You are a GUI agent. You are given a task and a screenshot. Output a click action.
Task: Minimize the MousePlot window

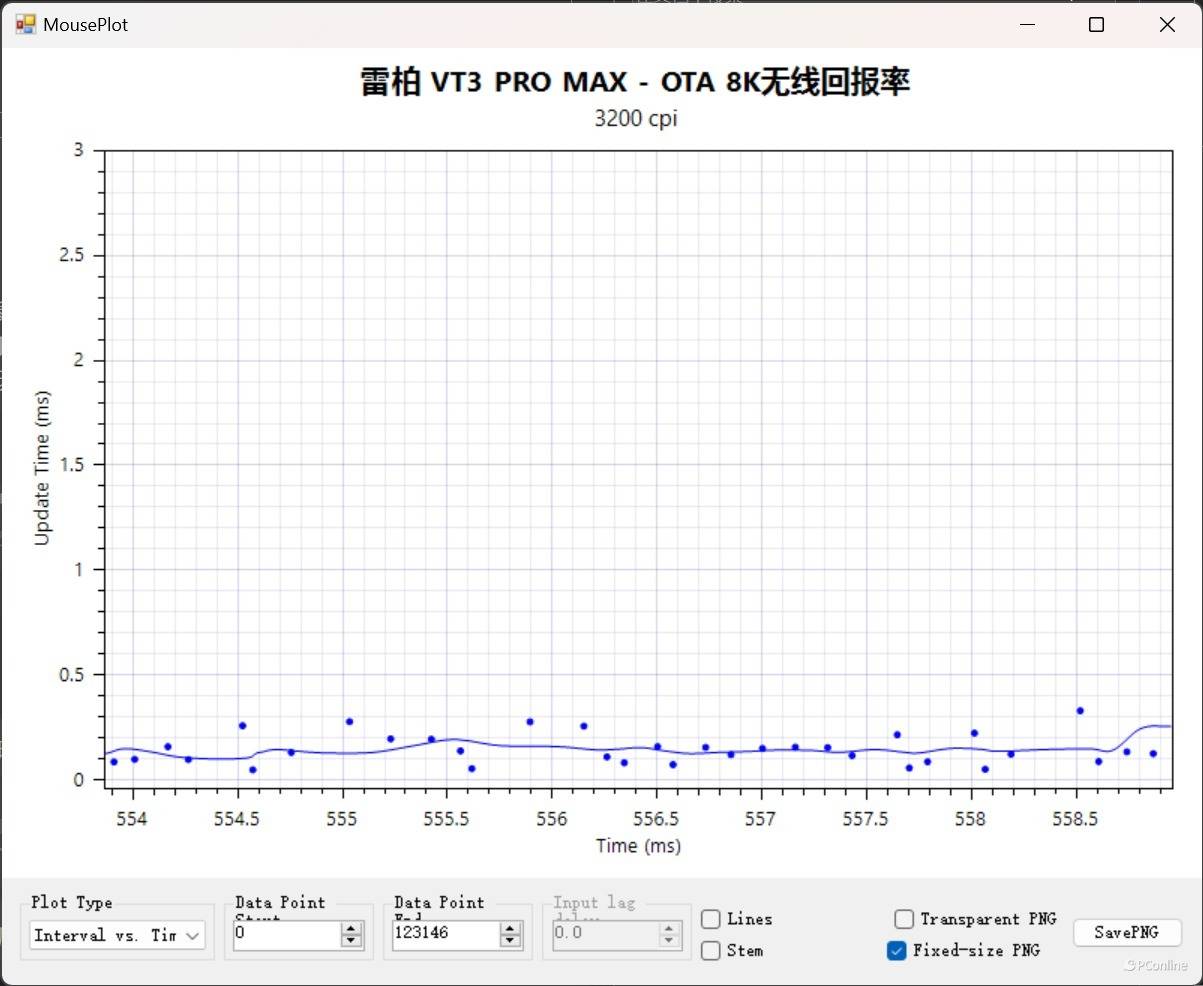pyautogui.click(x=1026, y=25)
